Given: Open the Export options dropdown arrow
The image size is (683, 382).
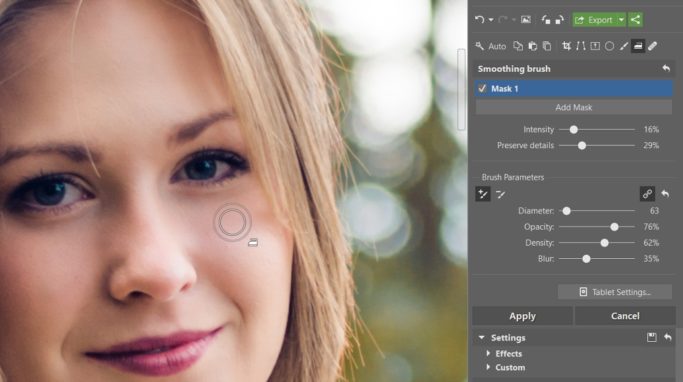Looking at the screenshot, I should click(622, 20).
